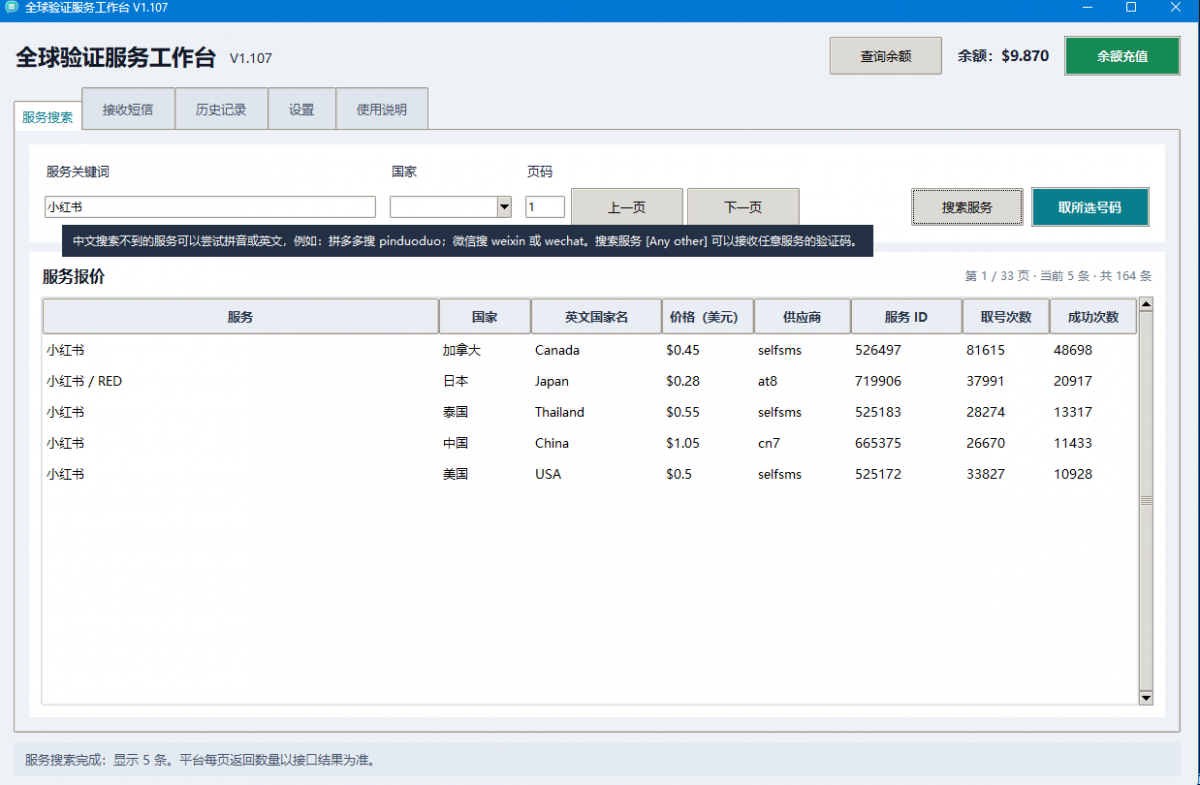Go to next page with 下一页
This screenshot has height=785, width=1200.
coord(743,207)
